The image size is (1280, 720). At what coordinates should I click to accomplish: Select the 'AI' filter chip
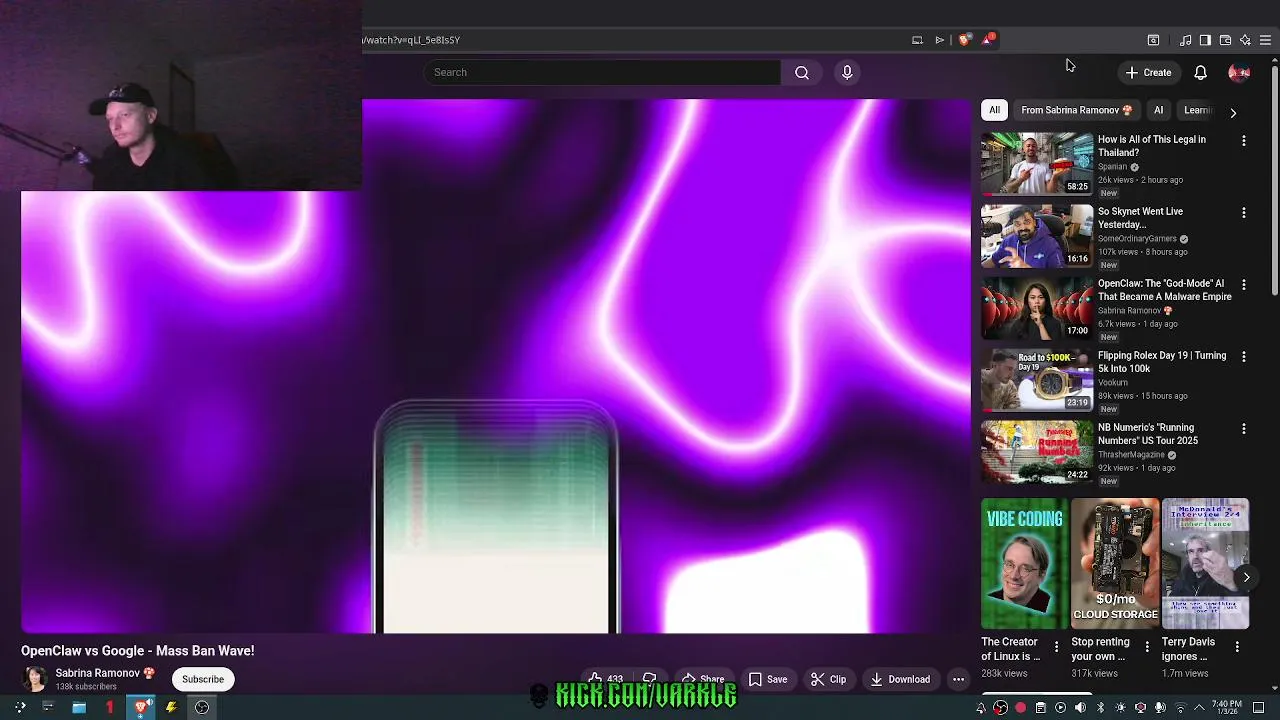point(1158,110)
